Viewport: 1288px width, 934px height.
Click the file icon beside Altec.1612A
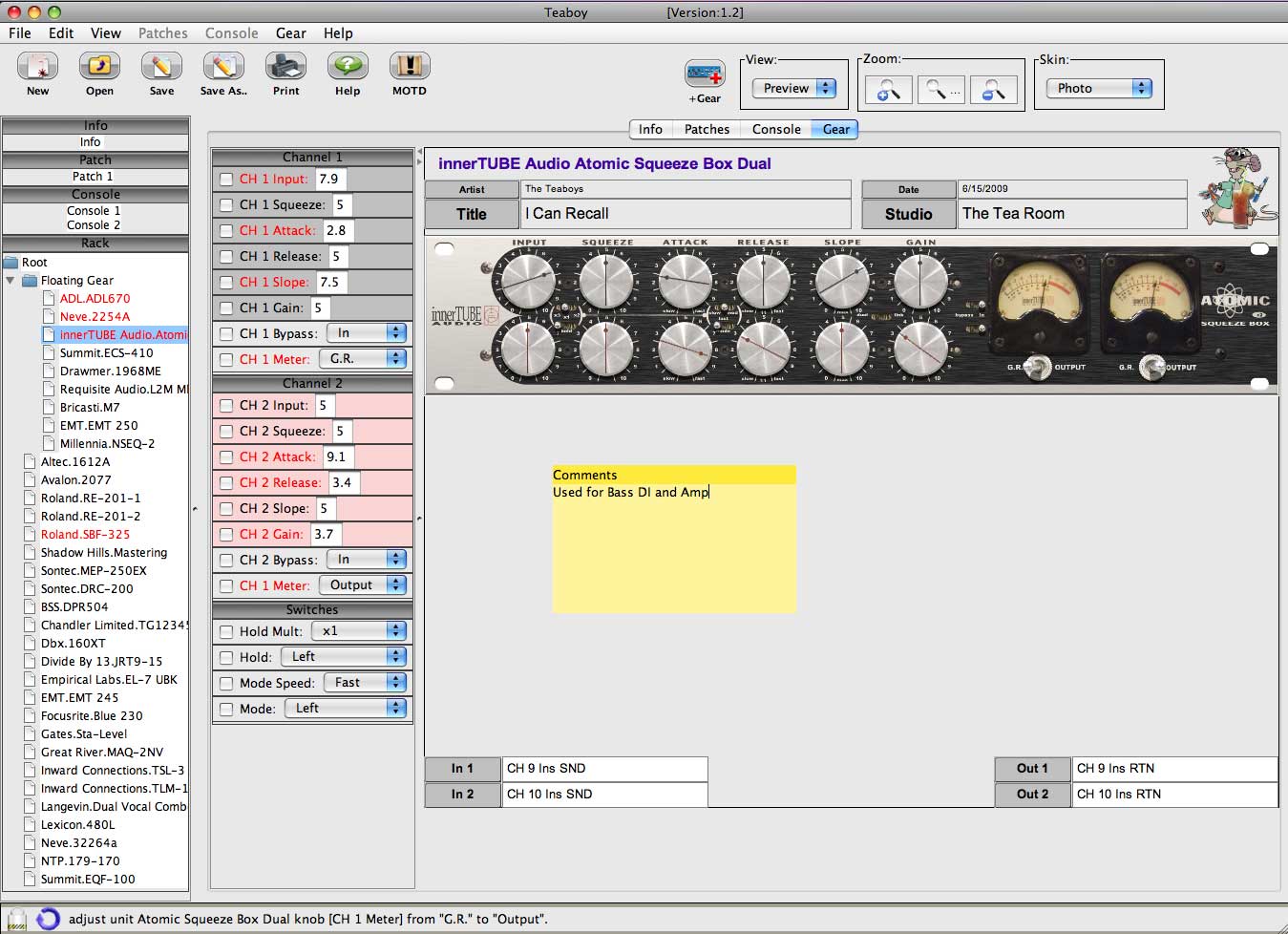[x=31, y=462]
